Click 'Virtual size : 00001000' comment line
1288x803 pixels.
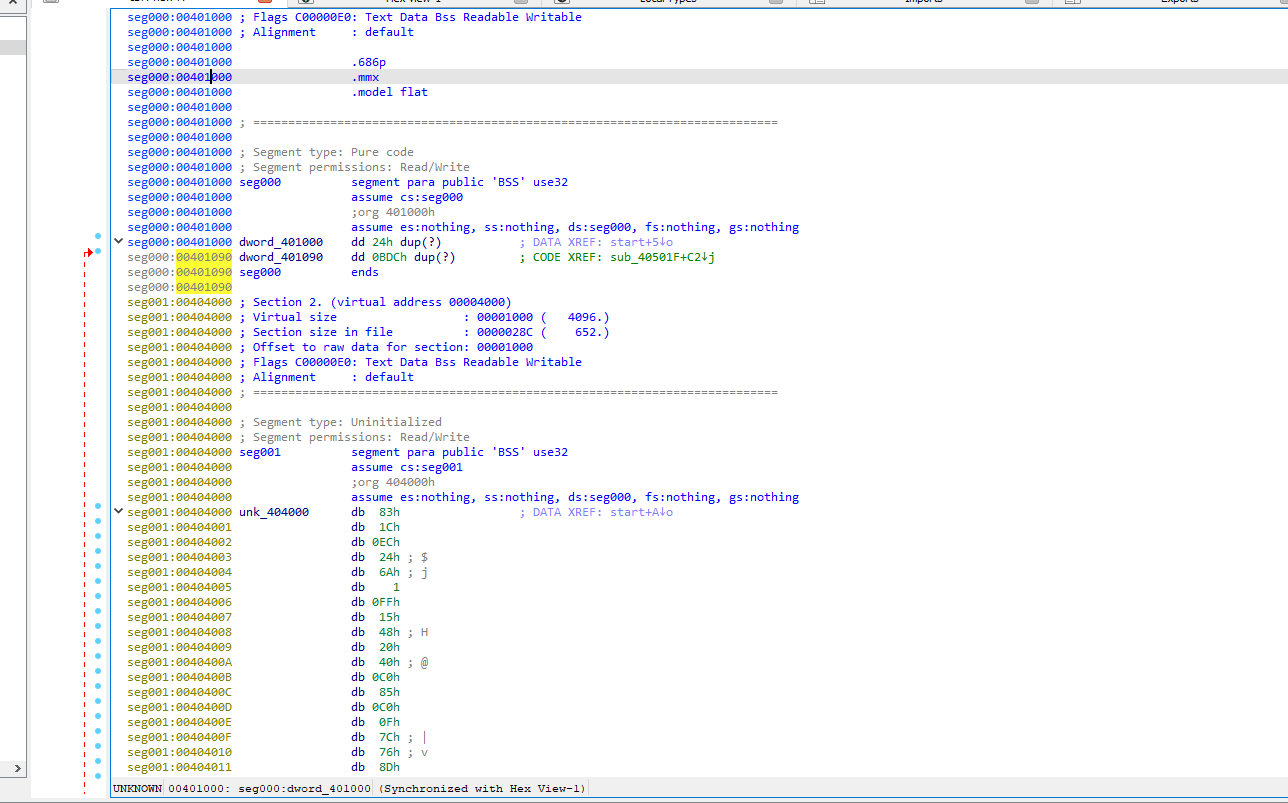pyautogui.click(x=424, y=317)
